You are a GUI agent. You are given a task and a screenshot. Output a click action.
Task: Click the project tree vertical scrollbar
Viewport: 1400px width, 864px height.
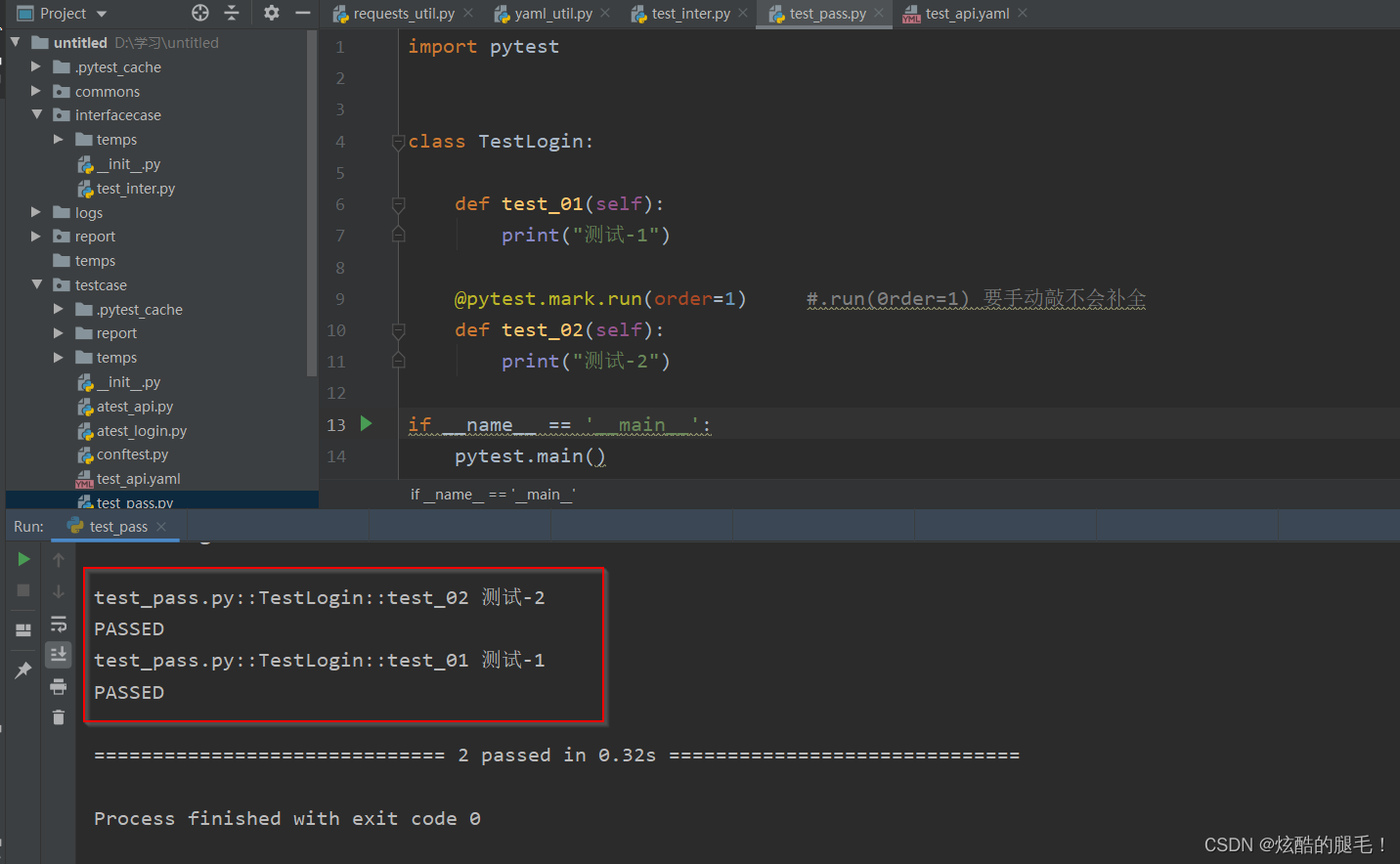(312, 203)
